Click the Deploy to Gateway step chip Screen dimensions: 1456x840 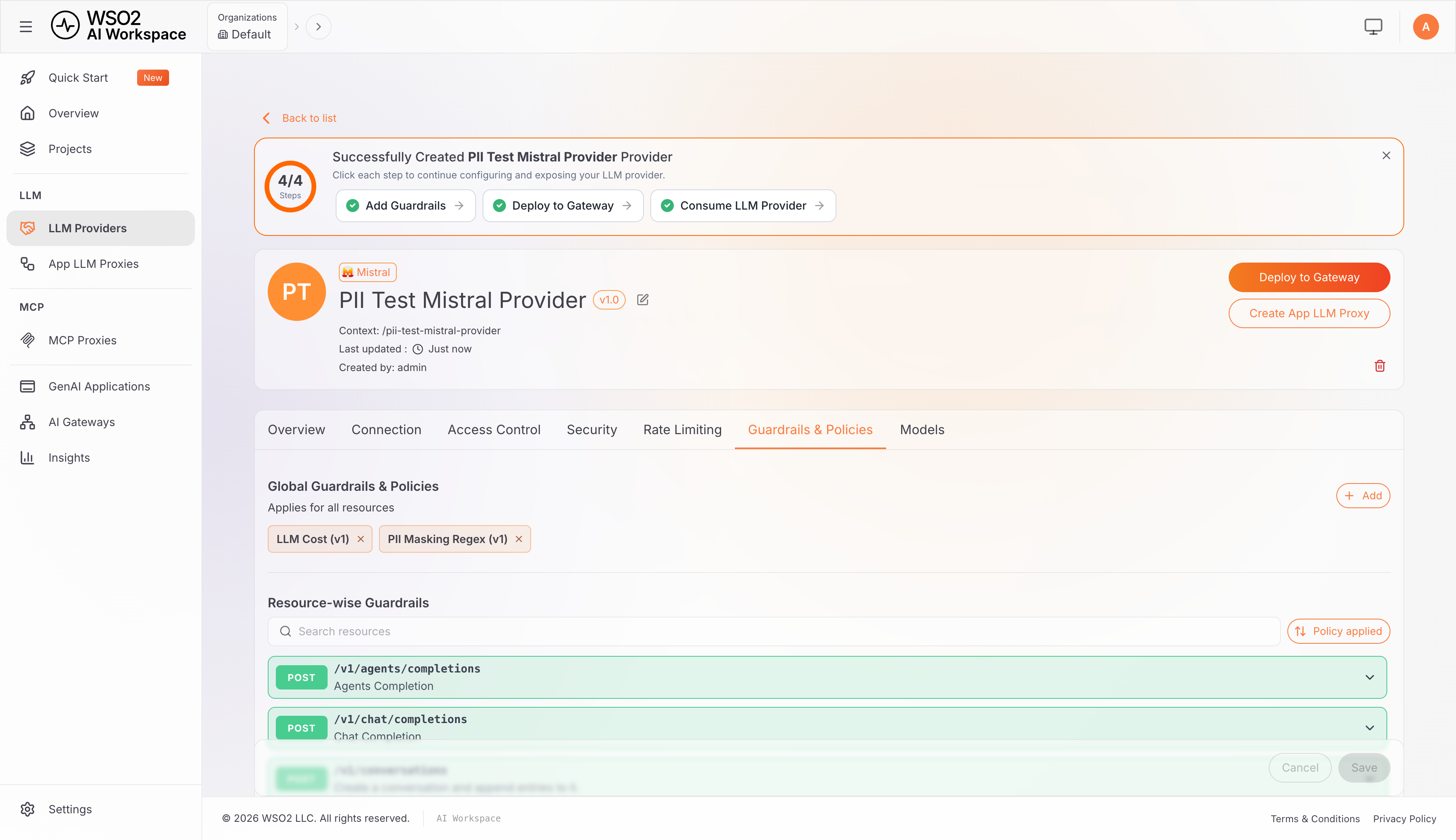pyautogui.click(x=563, y=206)
